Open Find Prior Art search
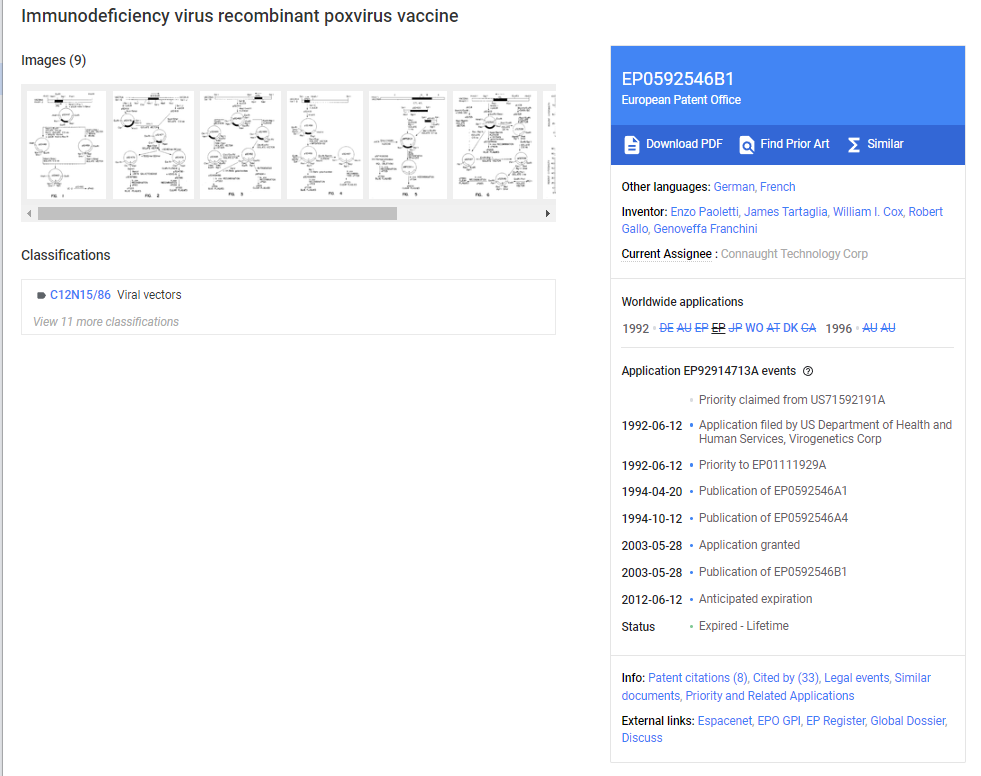Screen dimensions: 981x776 [x=784, y=145]
